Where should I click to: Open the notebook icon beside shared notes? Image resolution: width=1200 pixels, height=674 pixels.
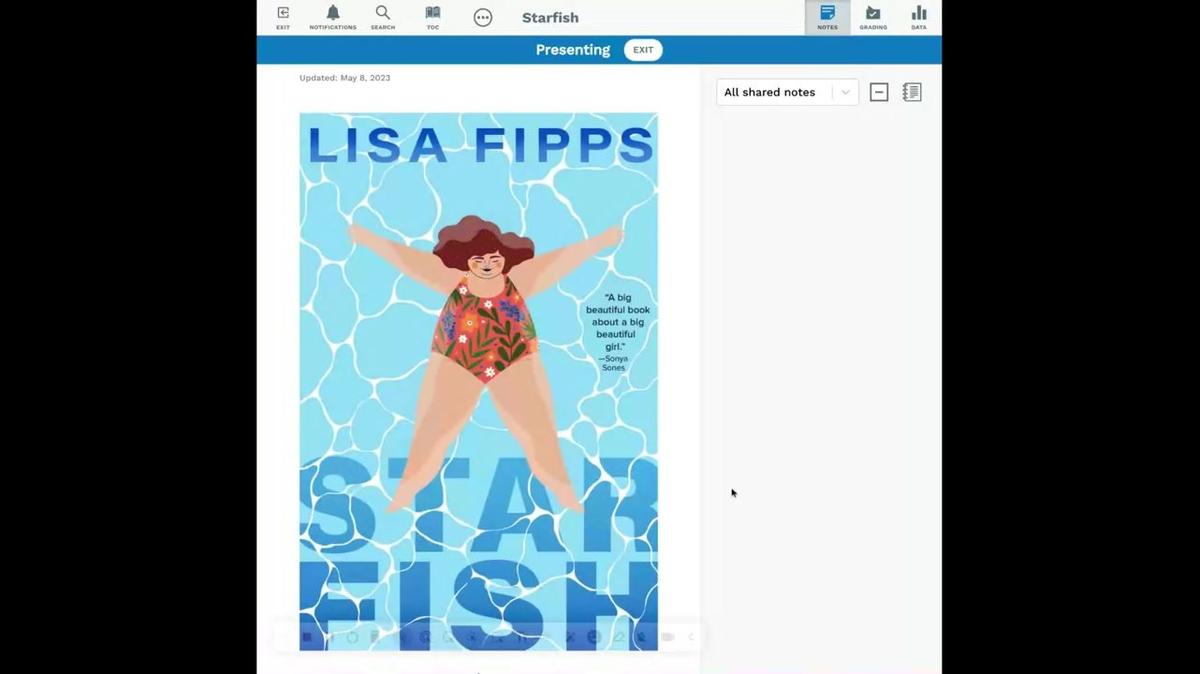click(911, 91)
